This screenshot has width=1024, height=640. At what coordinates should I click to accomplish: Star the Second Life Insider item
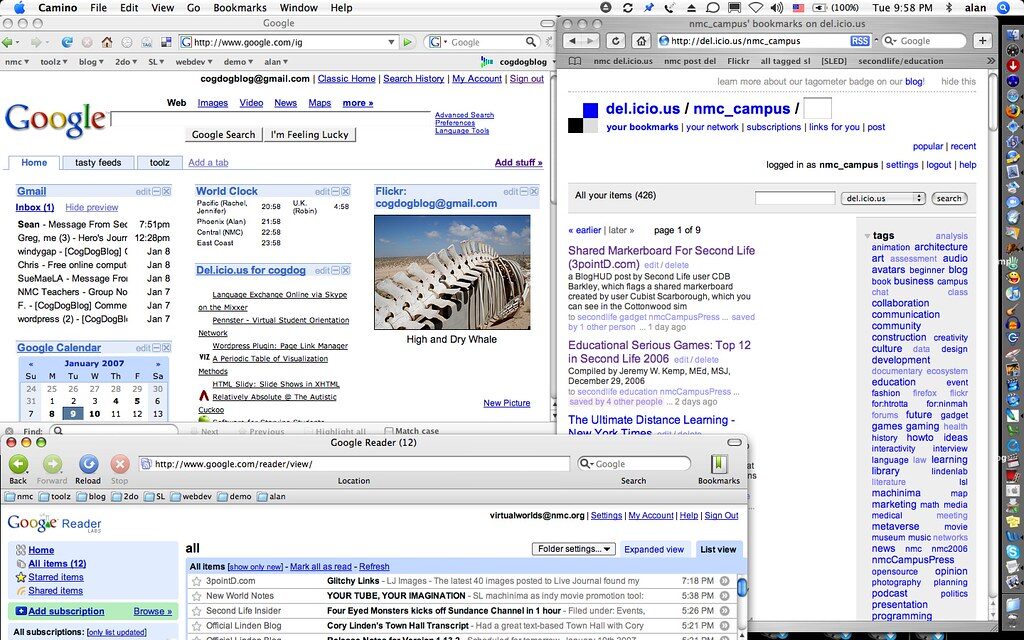(196, 611)
